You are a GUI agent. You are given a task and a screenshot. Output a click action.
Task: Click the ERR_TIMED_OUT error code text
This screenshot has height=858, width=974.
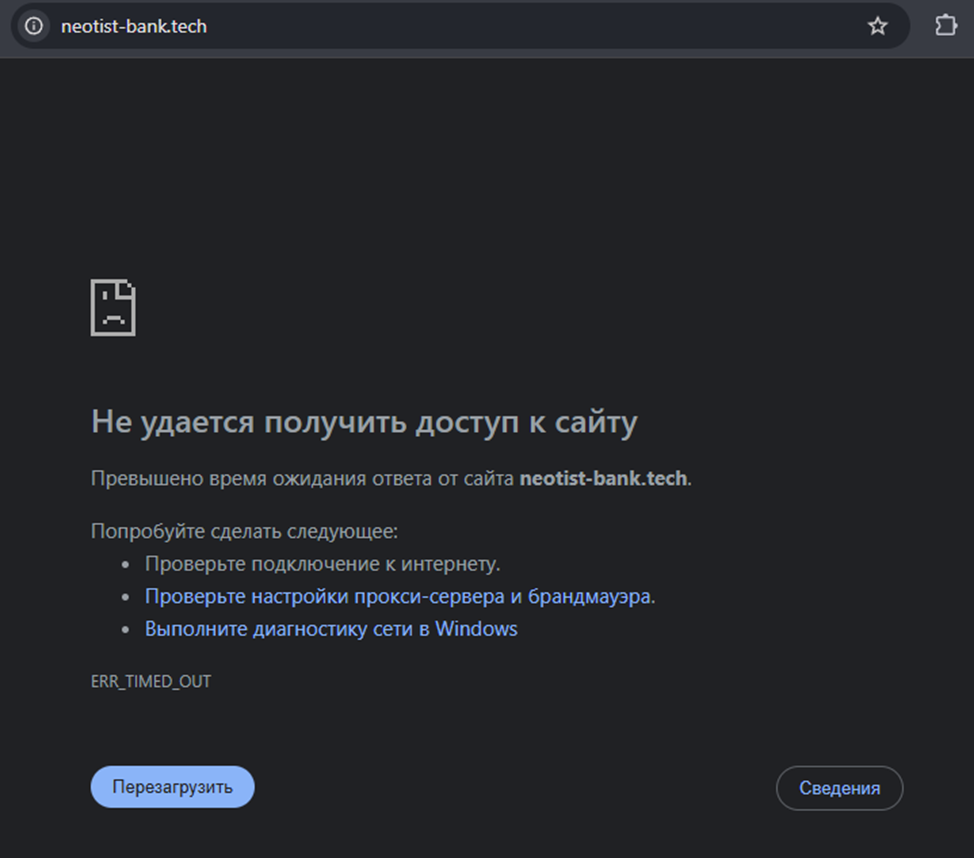pos(151,682)
